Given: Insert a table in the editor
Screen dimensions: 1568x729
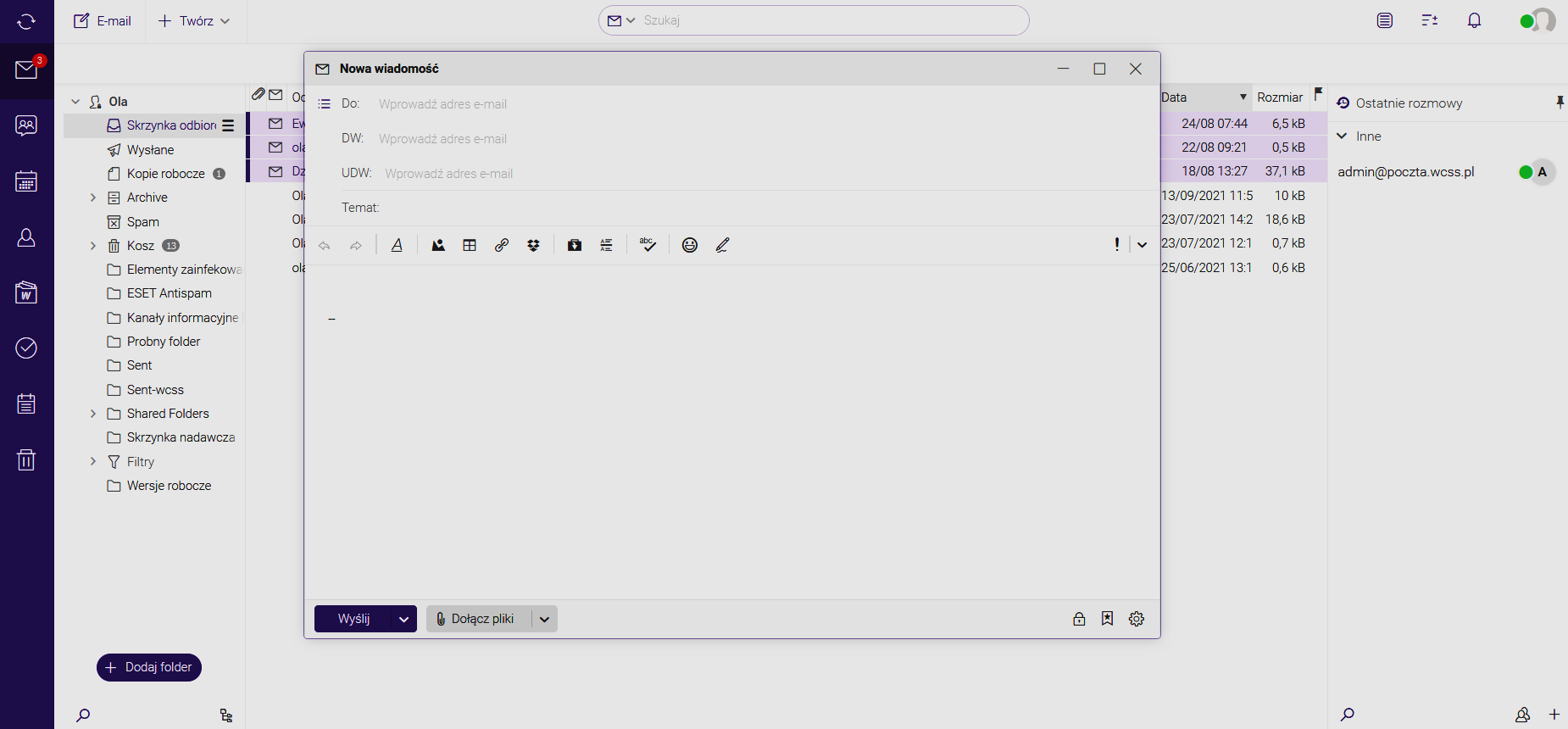Looking at the screenshot, I should 470,245.
